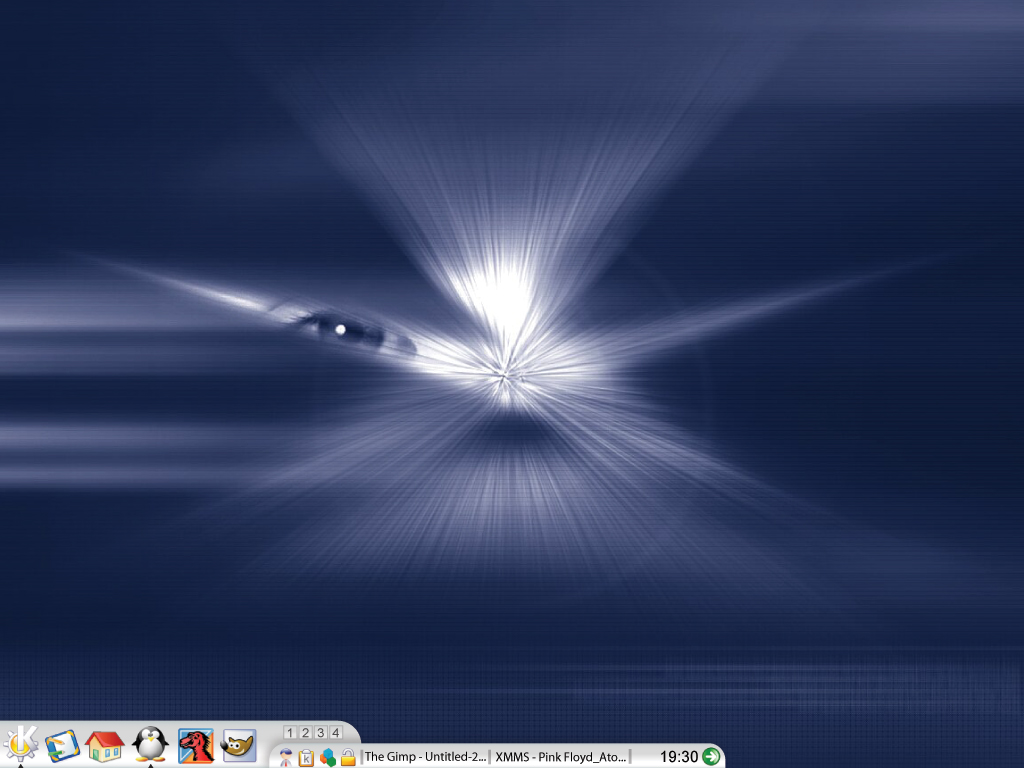Screen dimensions: 1024x768
Task: Switch to virtual desktop 4
Action: pyautogui.click(x=336, y=733)
